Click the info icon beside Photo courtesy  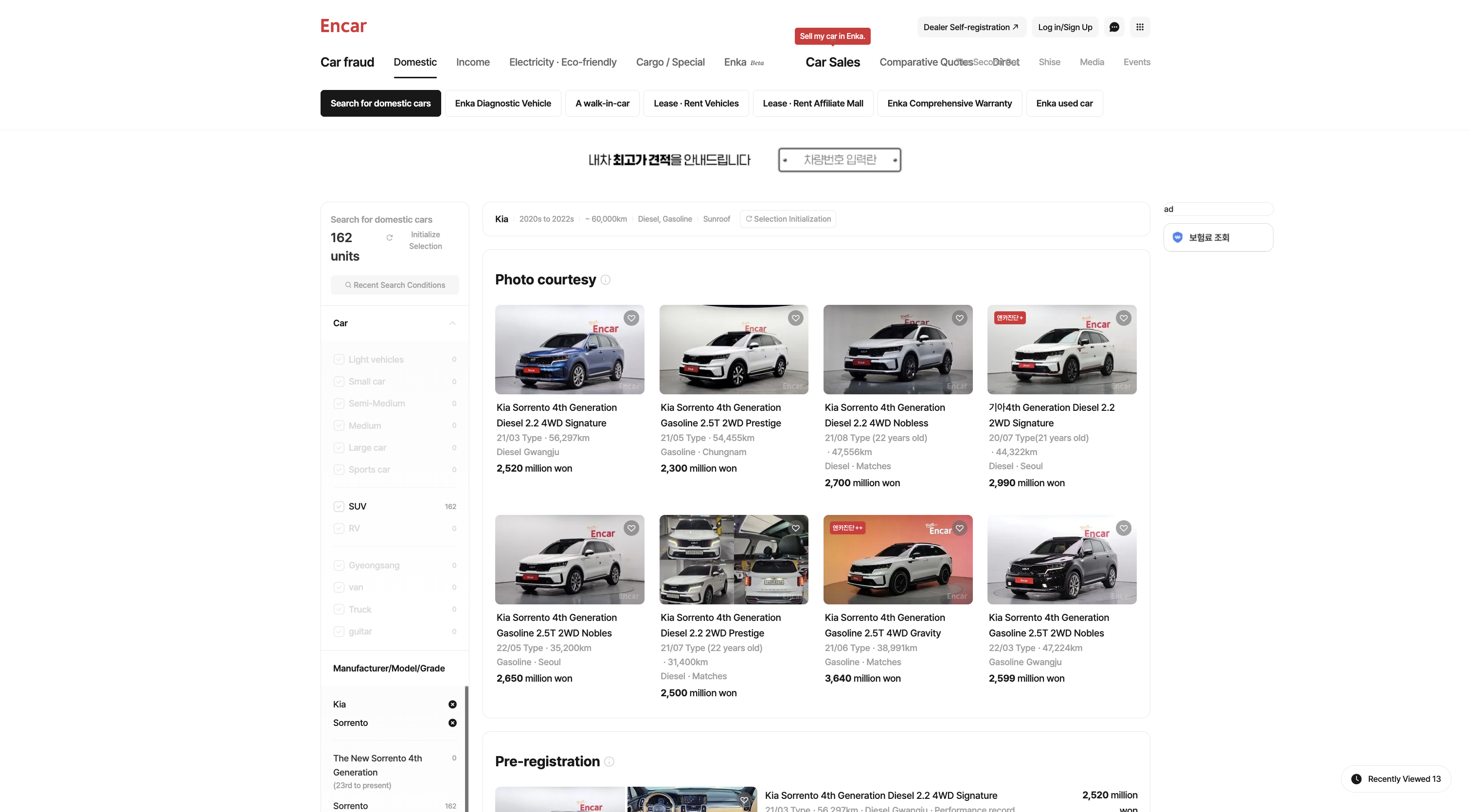click(x=606, y=280)
